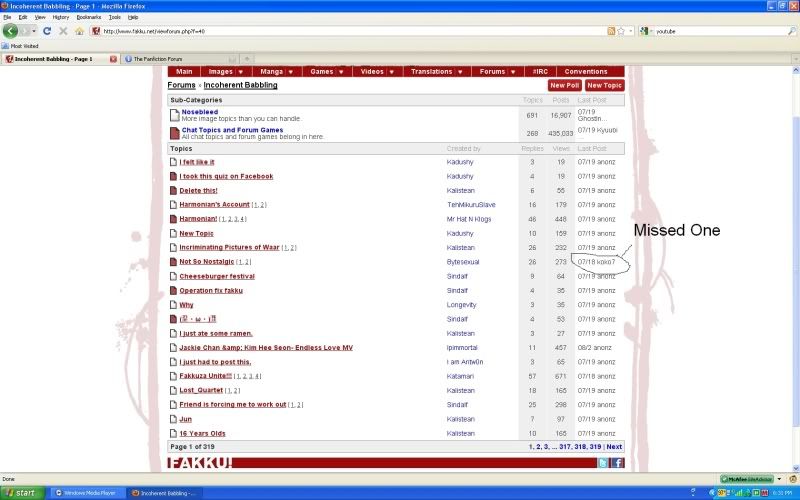Viewport: 800px width, 500px height.
Task: Expand the Manga menu arrow
Action: click(291, 72)
